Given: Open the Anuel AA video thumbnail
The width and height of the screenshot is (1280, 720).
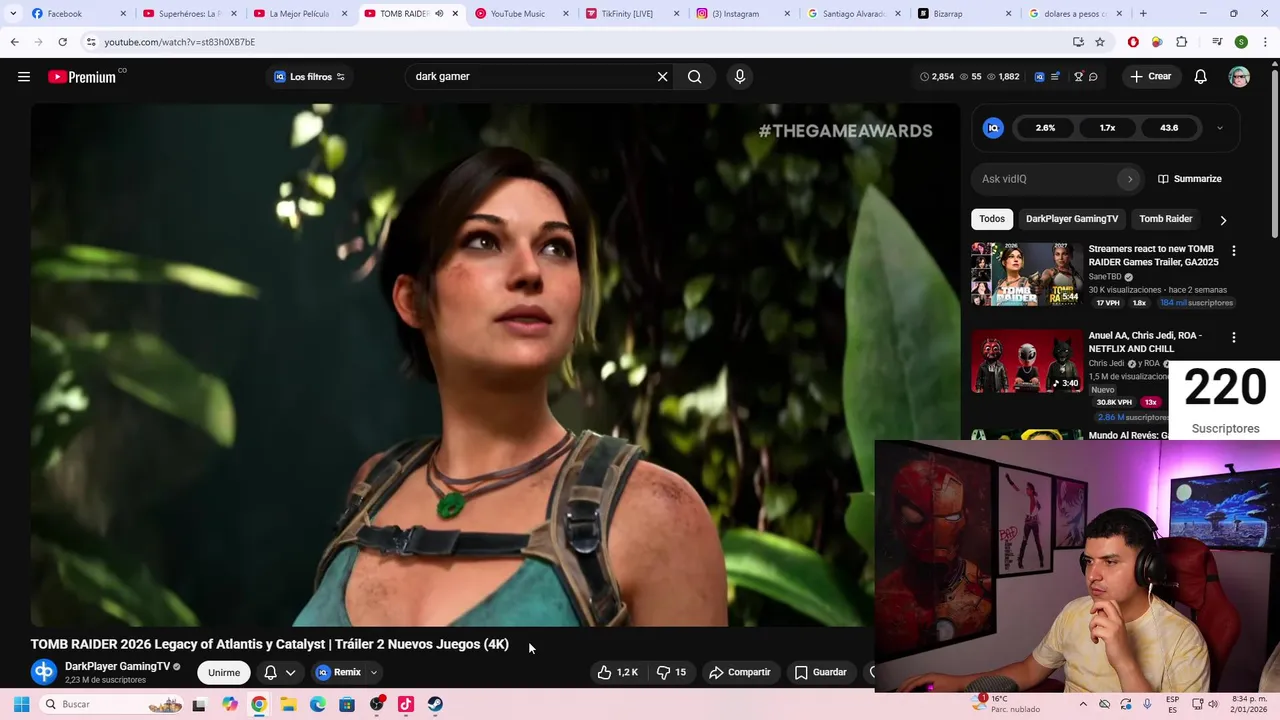Looking at the screenshot, I should point(1027,361).
